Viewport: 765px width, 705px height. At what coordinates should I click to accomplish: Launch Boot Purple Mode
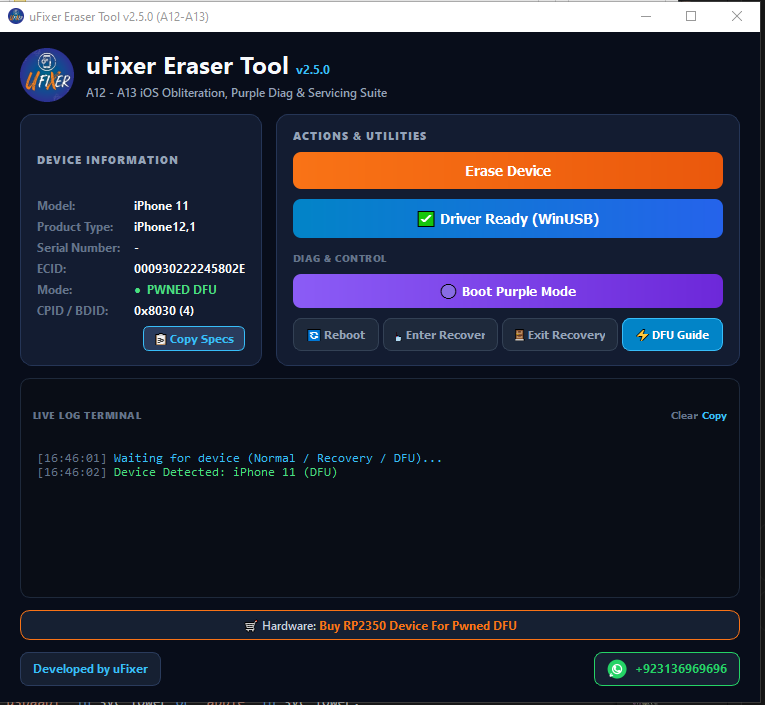coord(507,291)
